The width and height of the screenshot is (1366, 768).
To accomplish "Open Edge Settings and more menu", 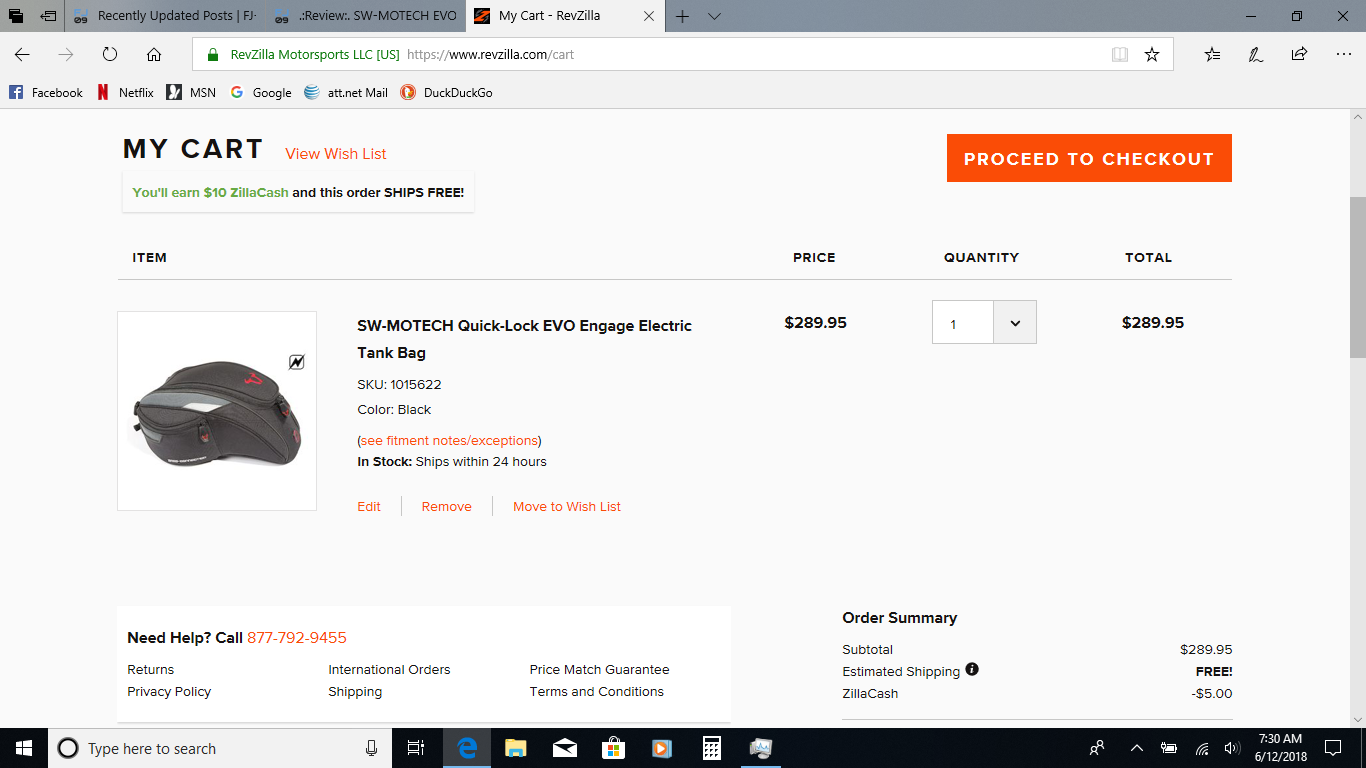I will pos(1343,54).
